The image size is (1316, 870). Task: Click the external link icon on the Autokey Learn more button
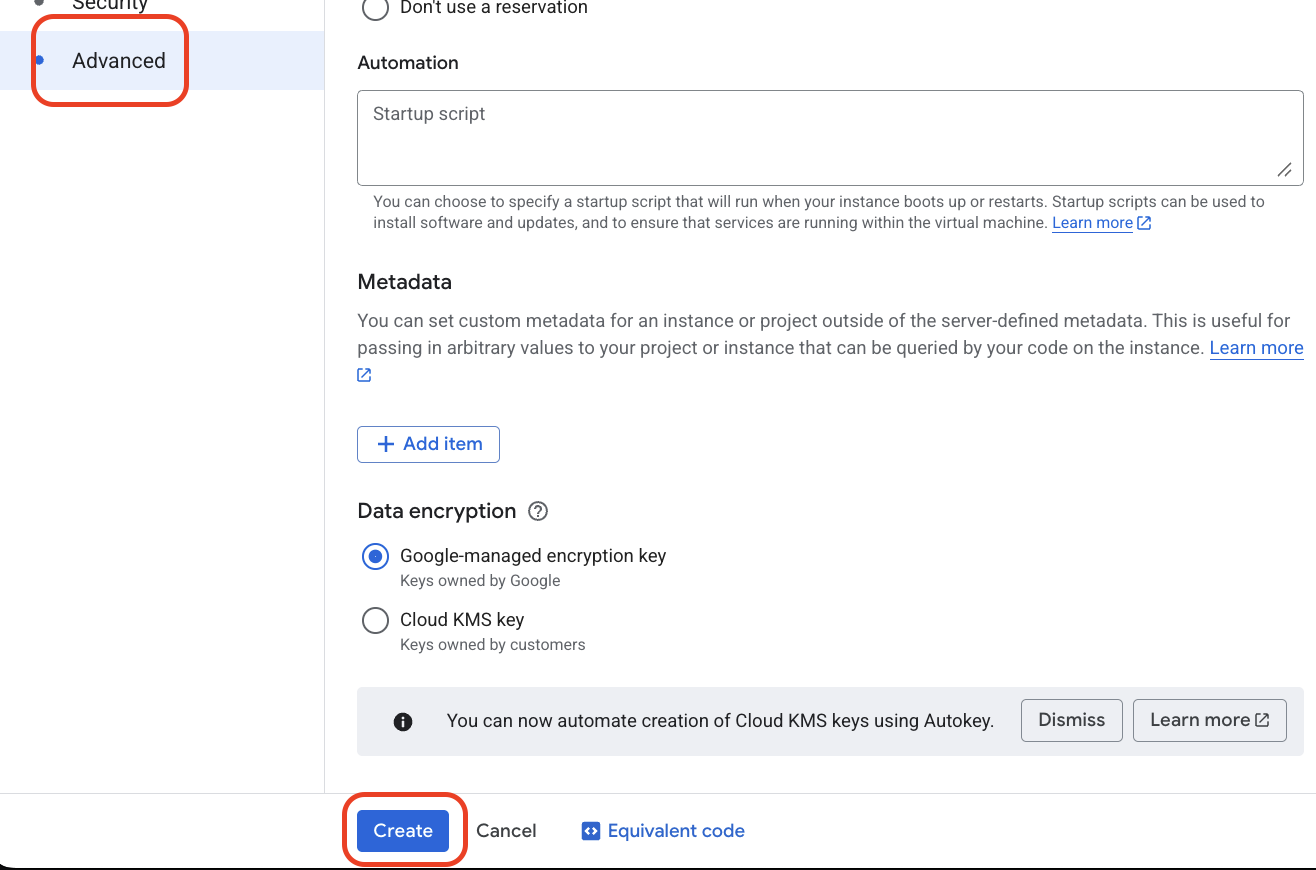point(1263,720)
